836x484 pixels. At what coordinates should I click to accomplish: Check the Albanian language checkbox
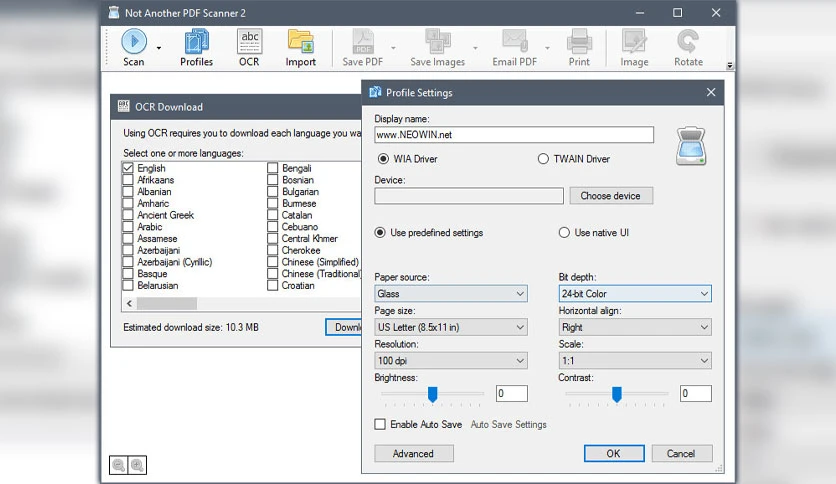tap(128, 191)
